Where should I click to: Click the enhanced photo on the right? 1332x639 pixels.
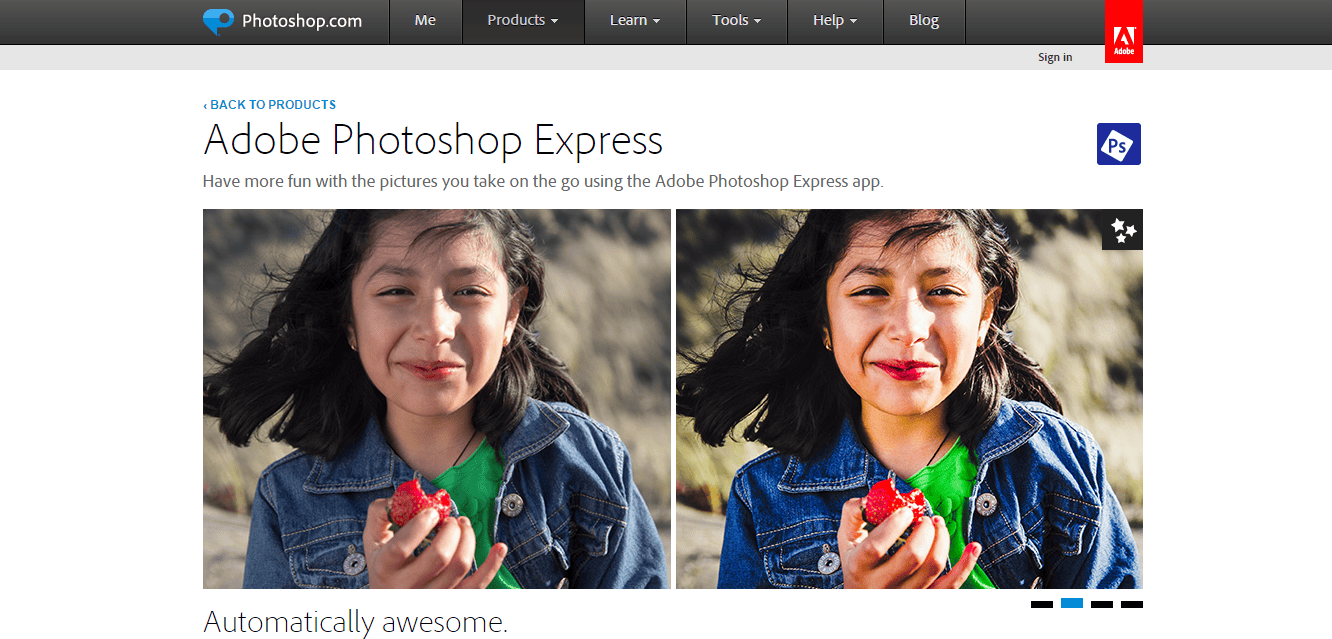click(909, 399)
